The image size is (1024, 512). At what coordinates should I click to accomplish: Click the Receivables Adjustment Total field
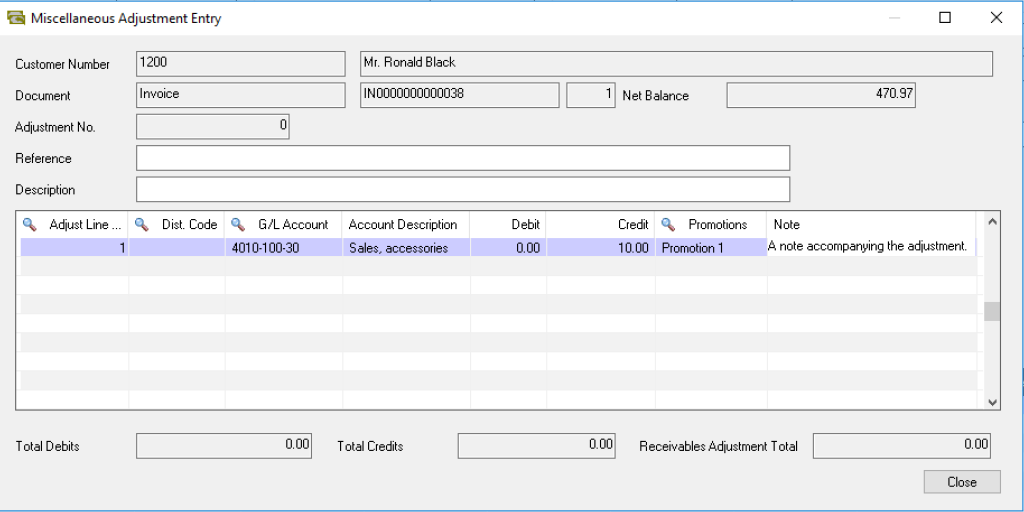click(902, 446)
